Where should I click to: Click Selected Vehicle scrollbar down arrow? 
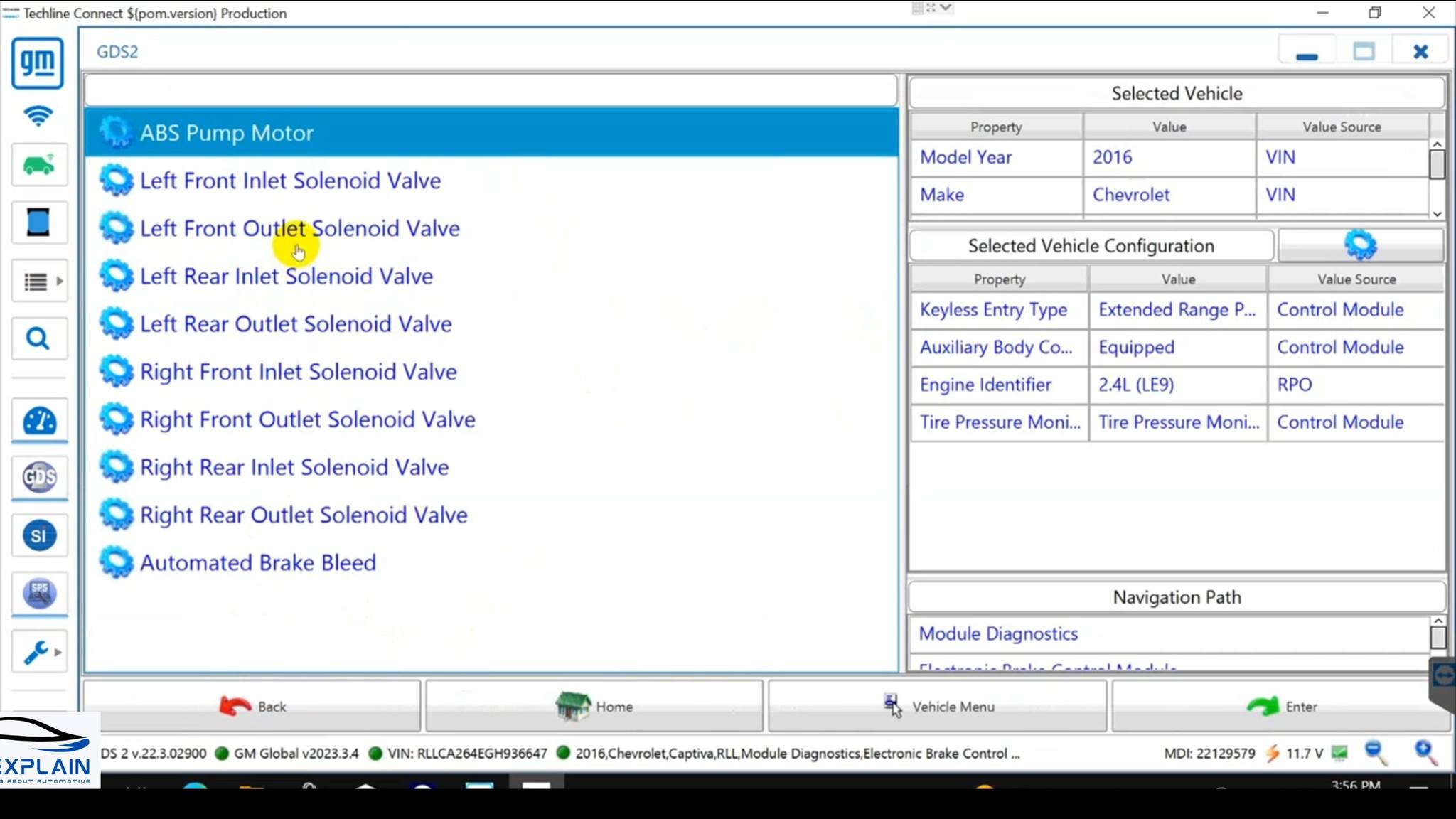(x=1437, y=213)
